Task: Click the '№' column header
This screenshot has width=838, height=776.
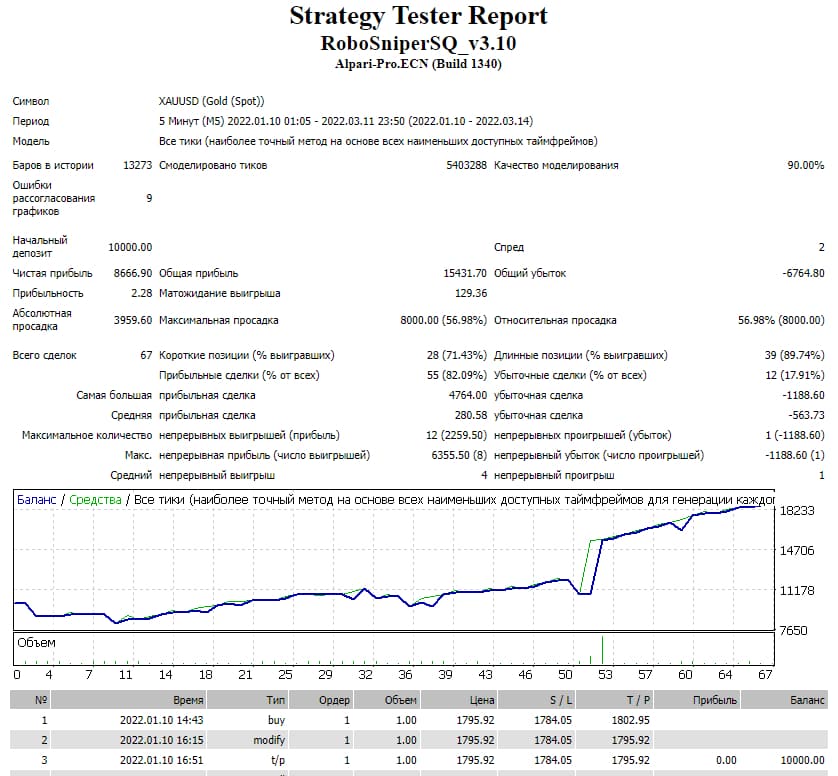Action: coord(41,701)
